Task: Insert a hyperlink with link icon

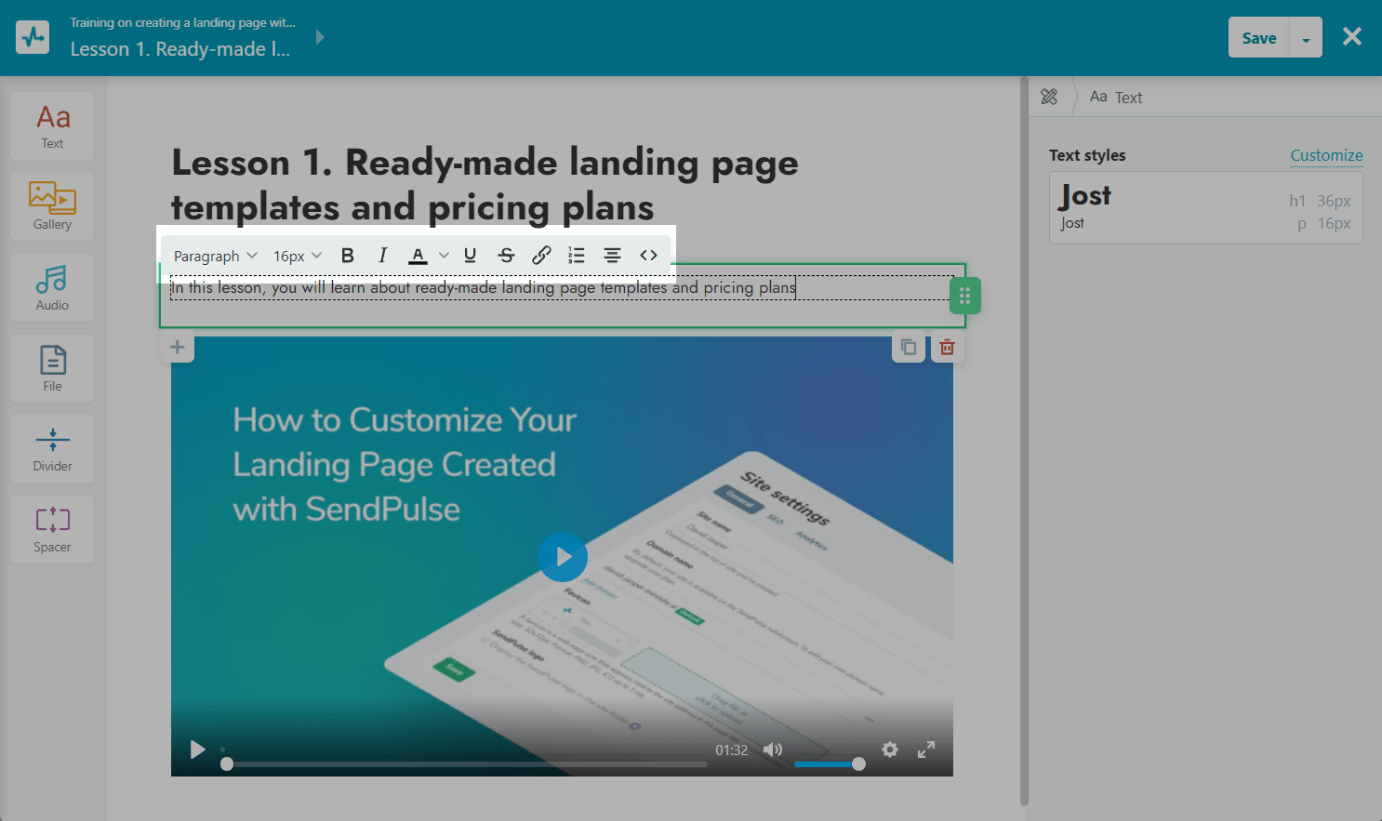Action: point(541,256)
